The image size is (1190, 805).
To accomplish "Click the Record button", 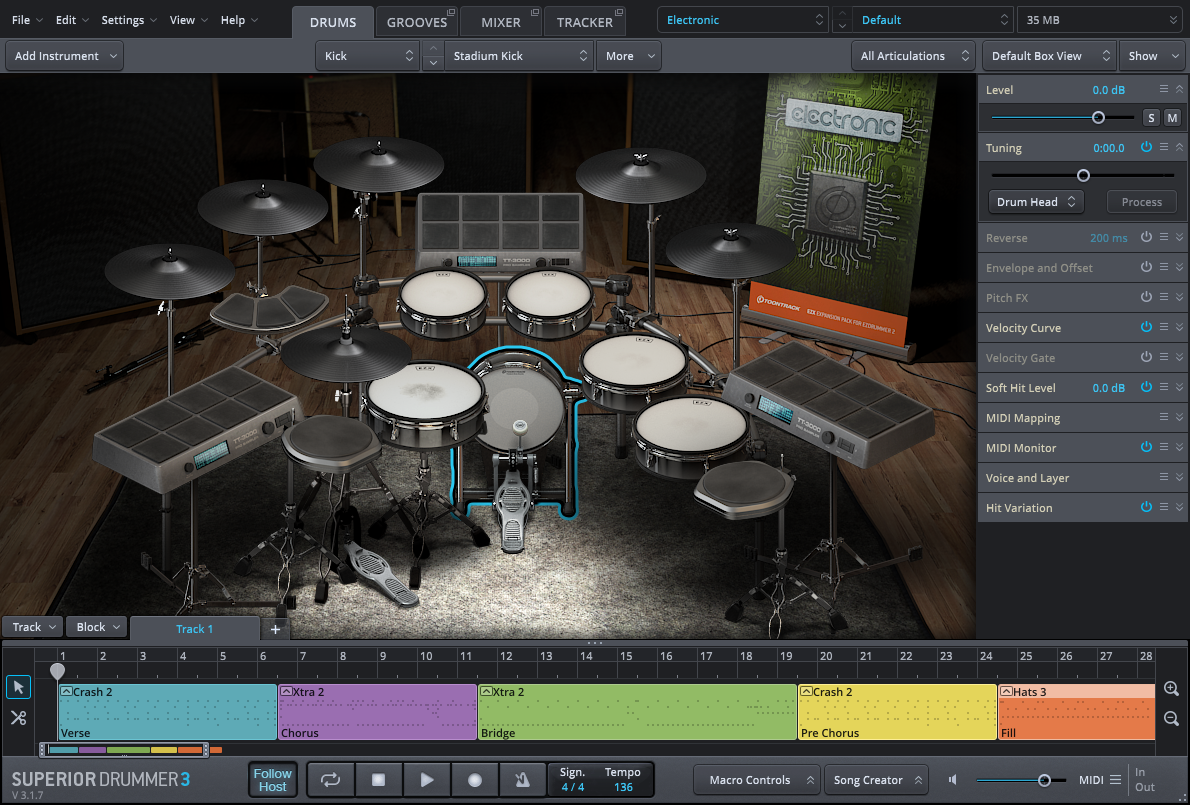I will 475,780.
